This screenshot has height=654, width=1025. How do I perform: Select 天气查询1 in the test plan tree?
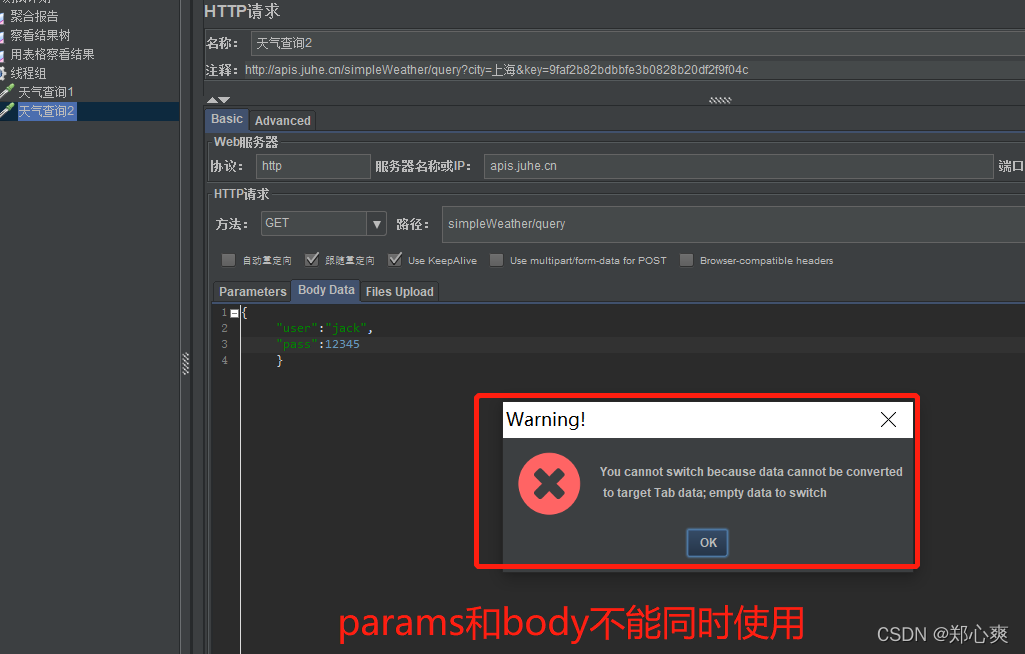pyautogui.click(x=46, y=92)
